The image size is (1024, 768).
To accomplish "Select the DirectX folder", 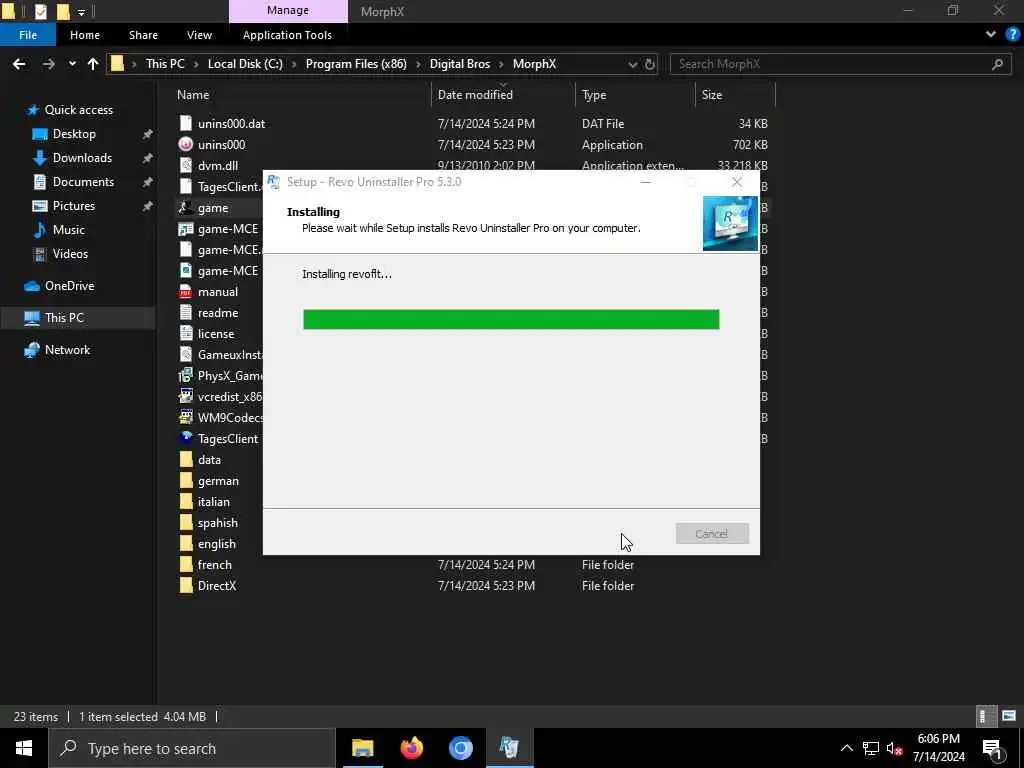I will click(217, 586).
